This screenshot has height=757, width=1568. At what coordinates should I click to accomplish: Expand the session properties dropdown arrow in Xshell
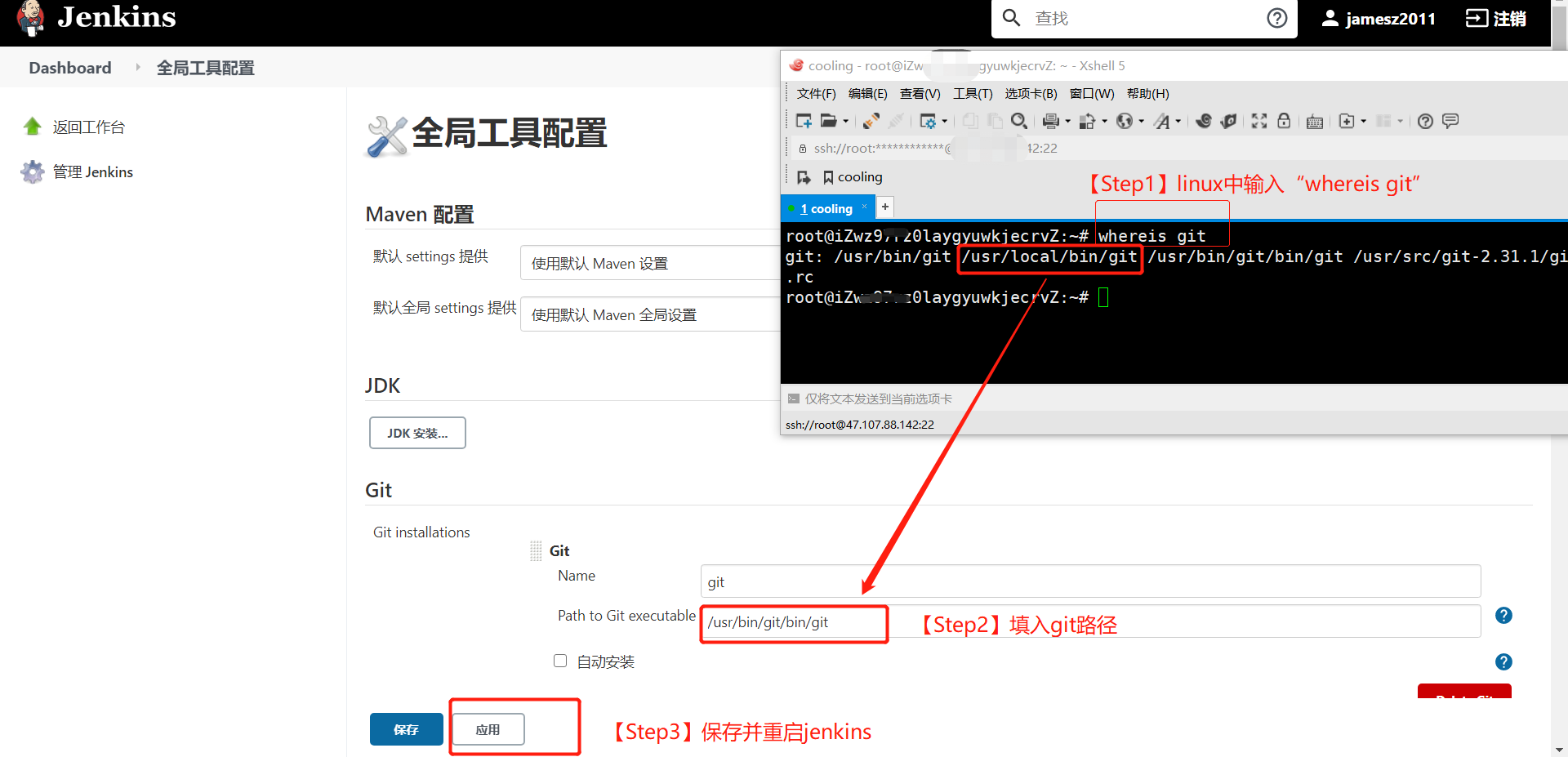945,122
